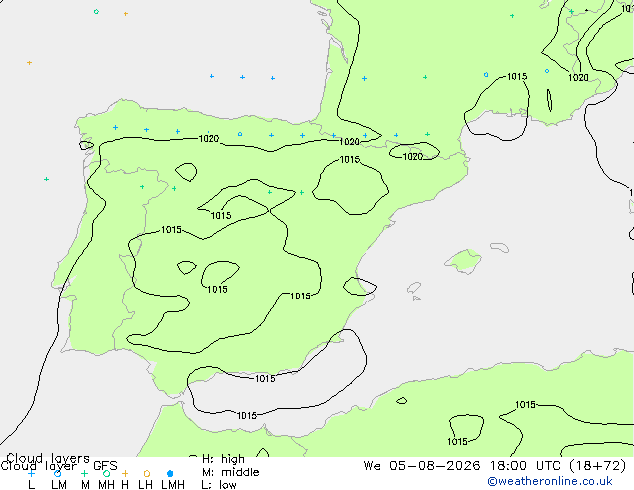Click the 1015 label beside southern France coast contour
This screenshot has height=490, width=634.
(x=517, y=76)
